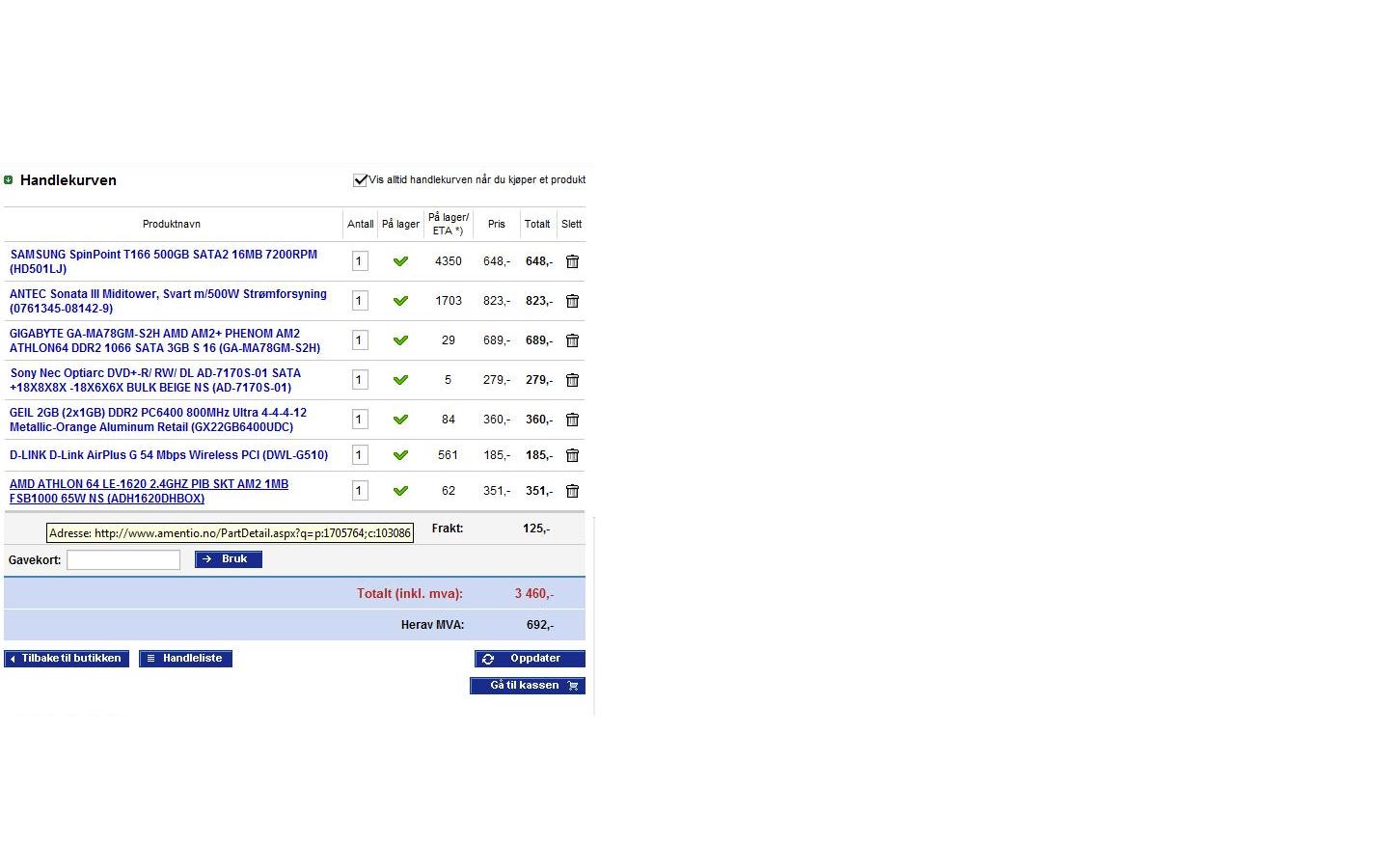Image resolution: width=1389 pixels, height=868 pixels.
Task: Focus the Gavekort input field
Action: [123, 559]
